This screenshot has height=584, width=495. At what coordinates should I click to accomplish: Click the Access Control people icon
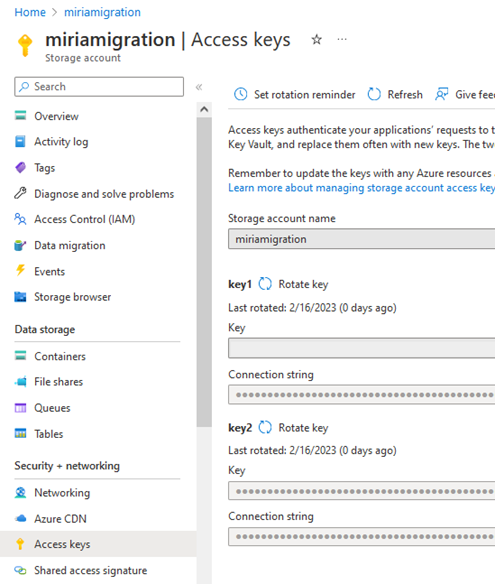point(20,219)
